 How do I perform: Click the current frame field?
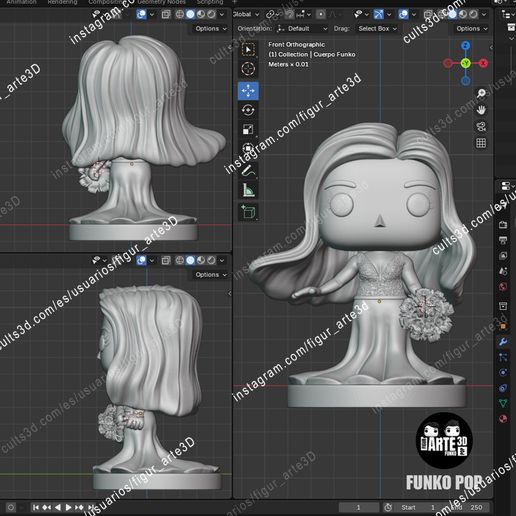tap(359, 507)
